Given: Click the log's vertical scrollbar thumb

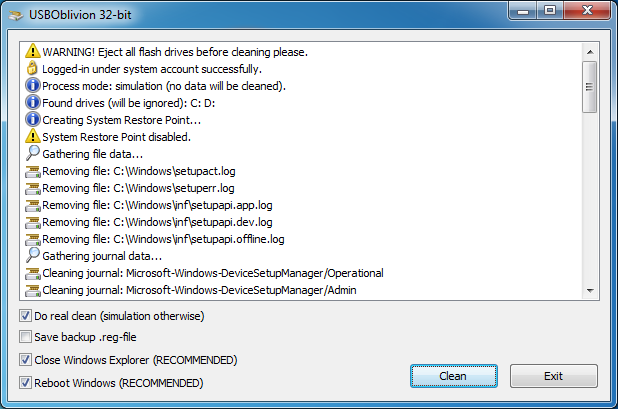Looking at the screenshot, I should (589, 90).
